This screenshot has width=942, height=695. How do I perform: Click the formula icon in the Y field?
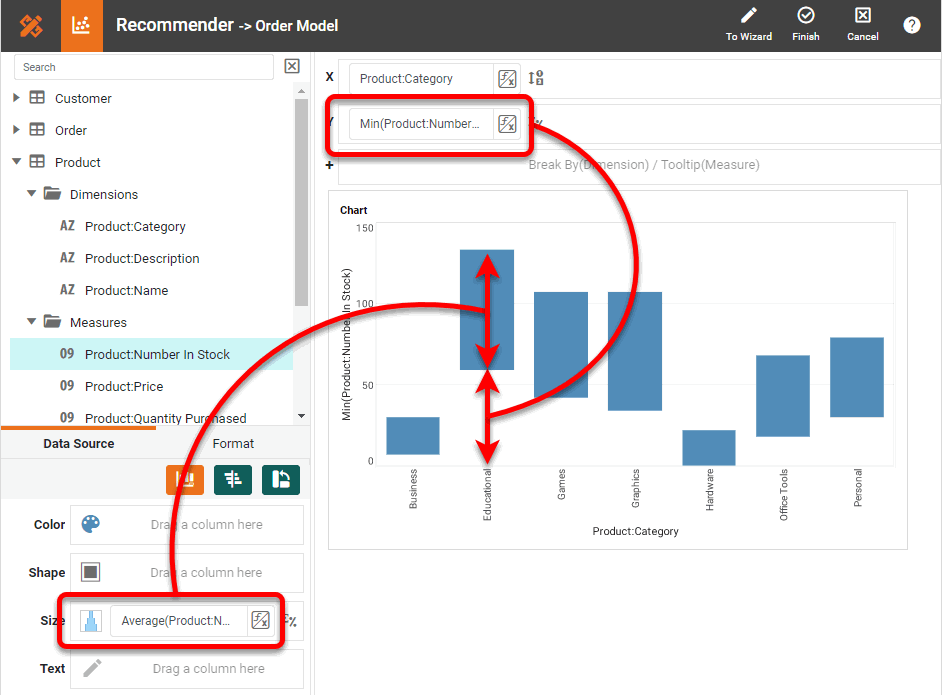coord(507,124)
